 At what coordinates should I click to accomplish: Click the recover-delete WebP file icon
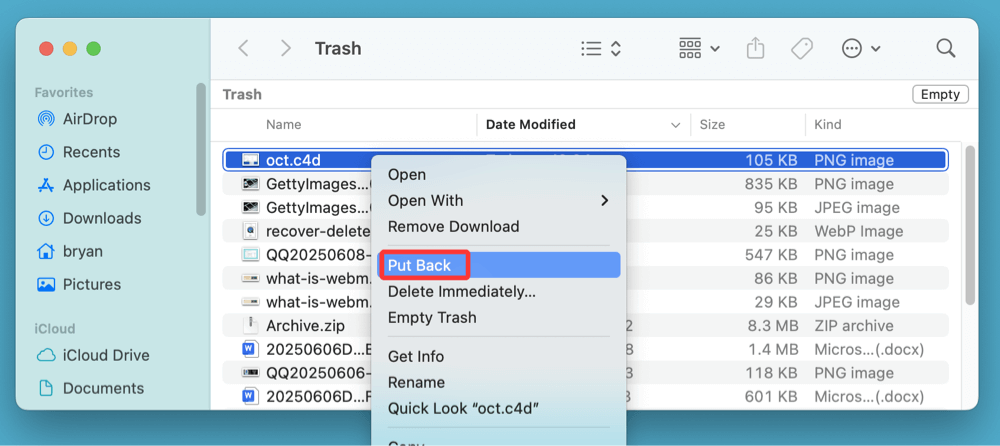[x=250, y=231]
